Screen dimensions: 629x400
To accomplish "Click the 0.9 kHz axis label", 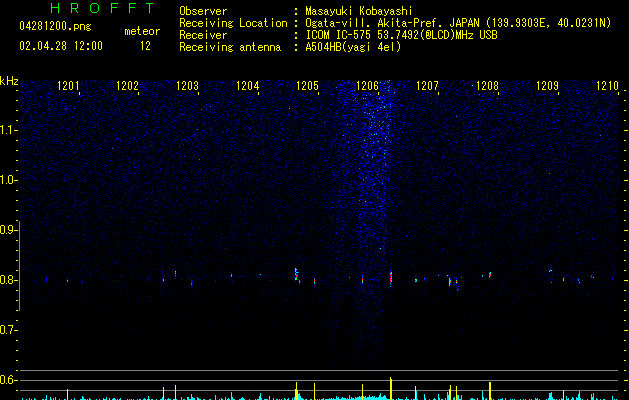I will click(x=8, y=230).
